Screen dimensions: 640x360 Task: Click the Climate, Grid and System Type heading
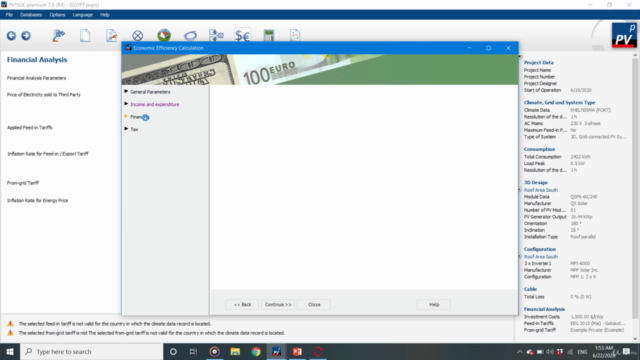[559, 102]
